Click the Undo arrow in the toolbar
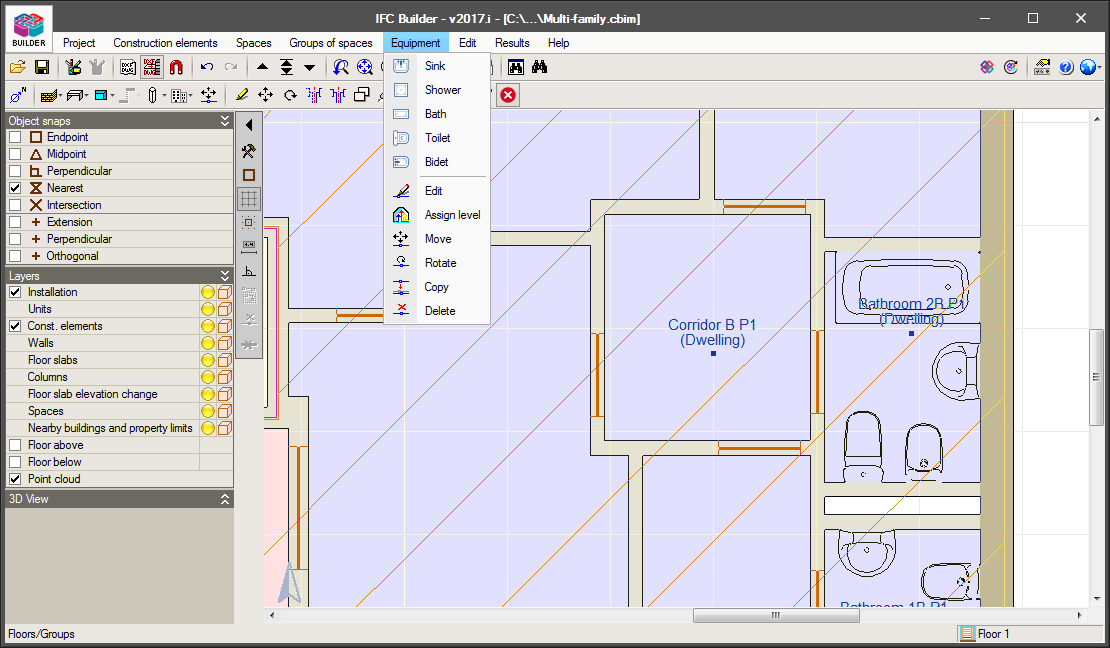 207,67
